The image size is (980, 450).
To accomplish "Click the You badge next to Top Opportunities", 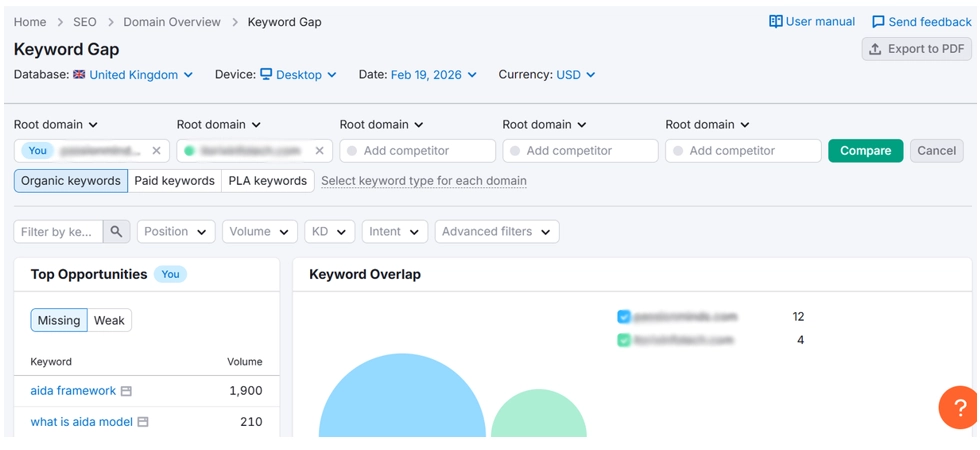I will (171, 274).
